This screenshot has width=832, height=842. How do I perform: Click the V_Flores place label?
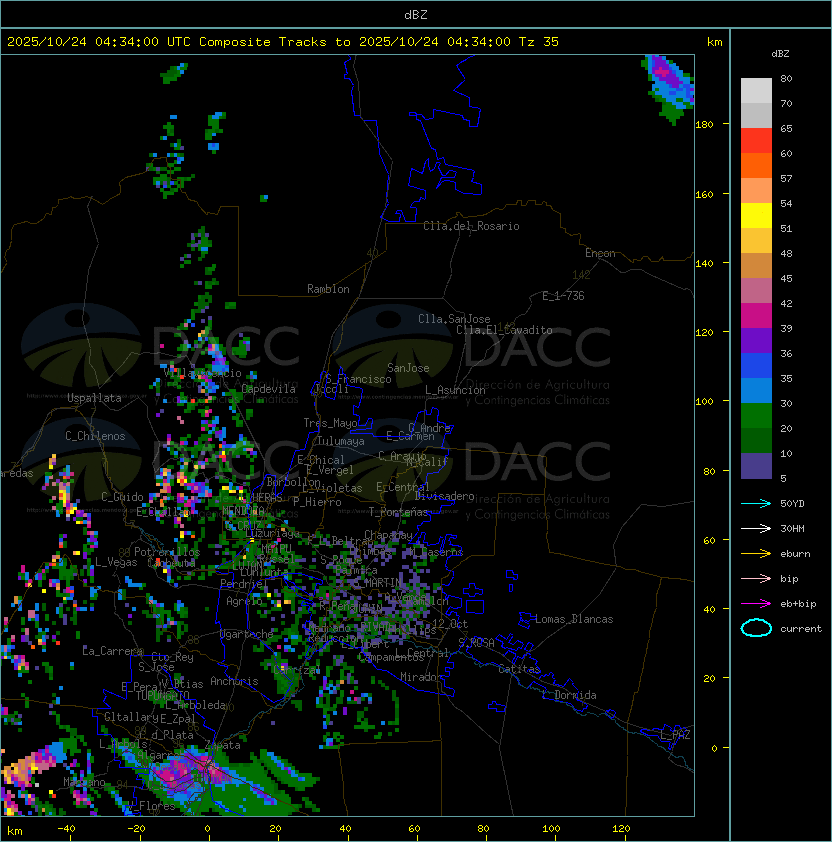149,806
